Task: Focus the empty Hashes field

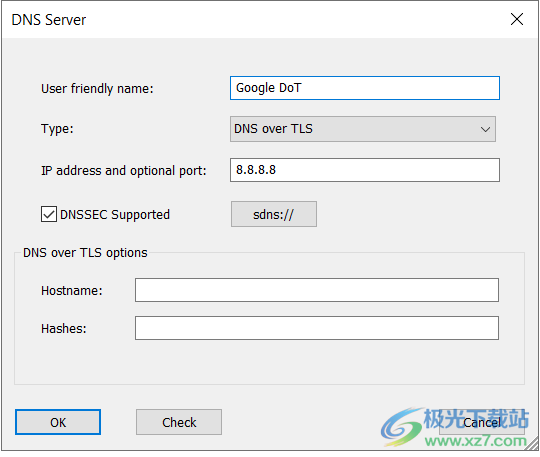Action: pos(317,328)
